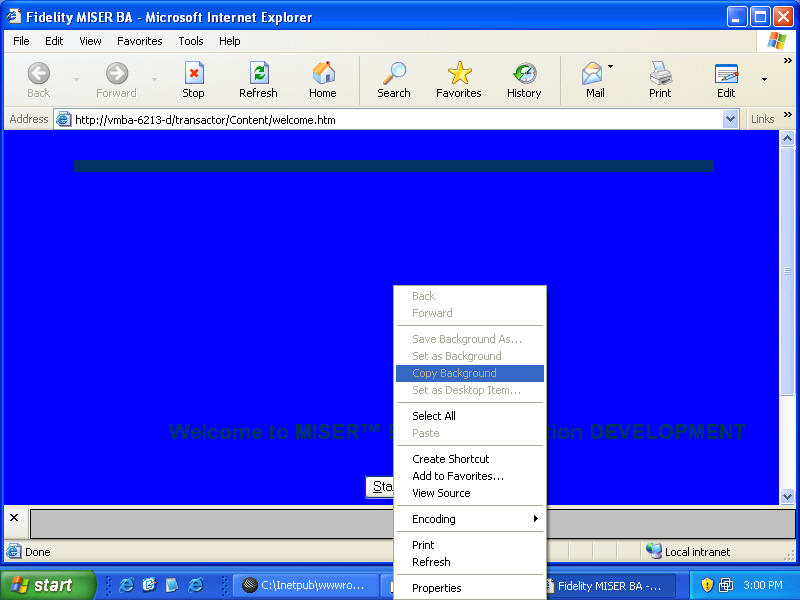Switch to the C:\Inetpub\wwwro... taskbar window
This screenshot has height=600, width=800.
coord(306,585)
